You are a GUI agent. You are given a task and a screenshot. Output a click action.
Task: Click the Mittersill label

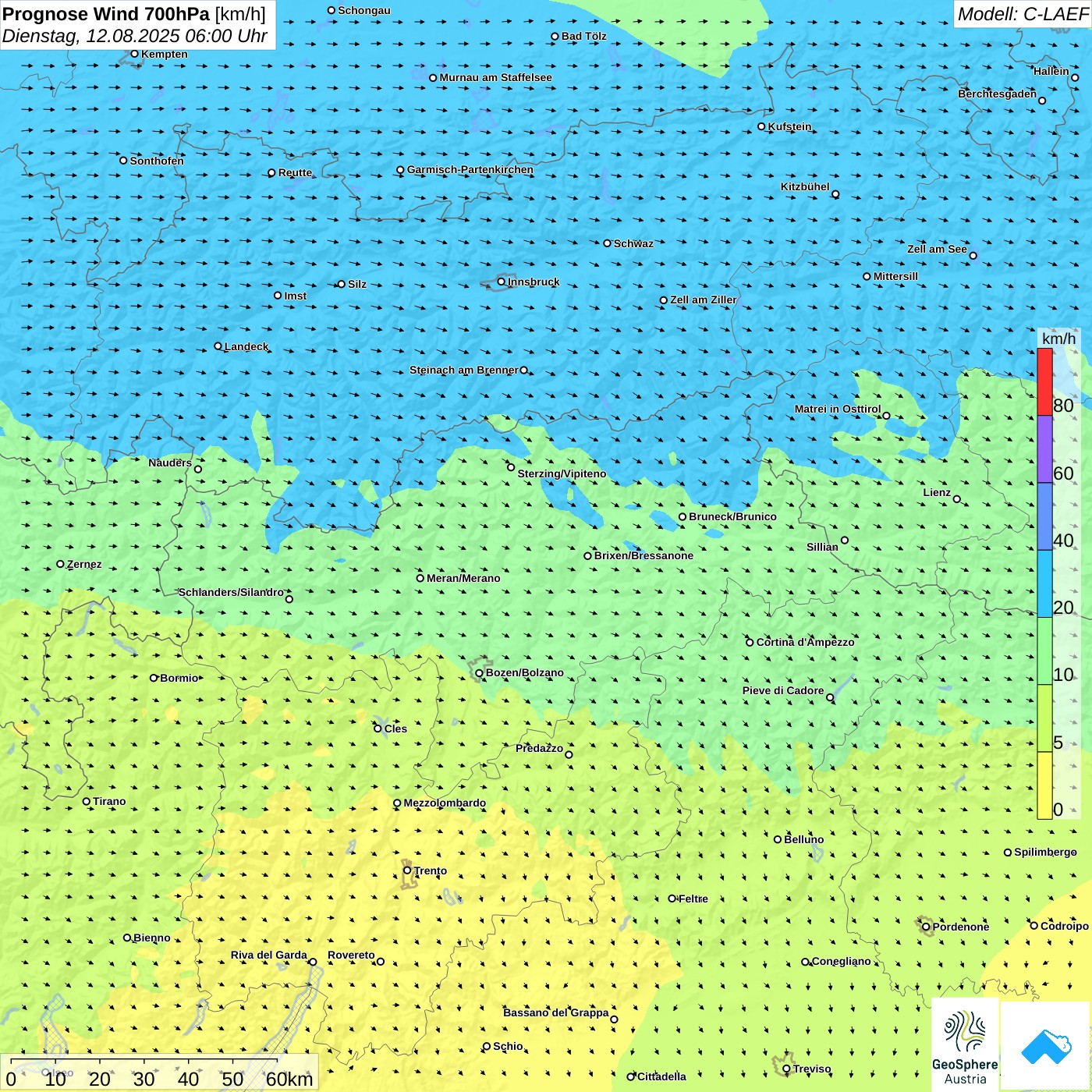(895, 276)
